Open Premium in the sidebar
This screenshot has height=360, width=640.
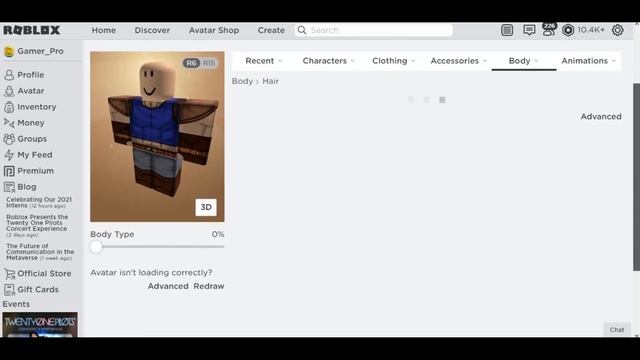click(36, 171)
